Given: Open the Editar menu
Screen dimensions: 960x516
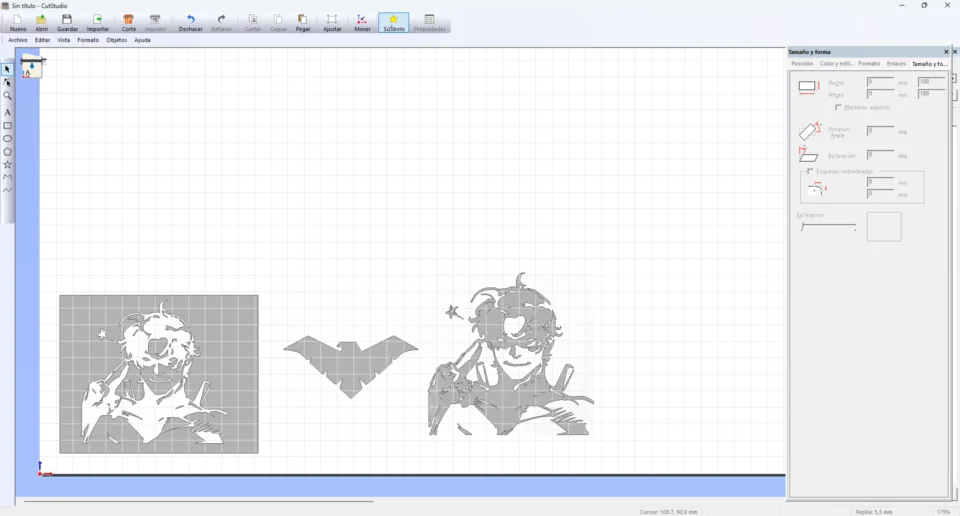Looking at the screenshot, I should point(42,40).
